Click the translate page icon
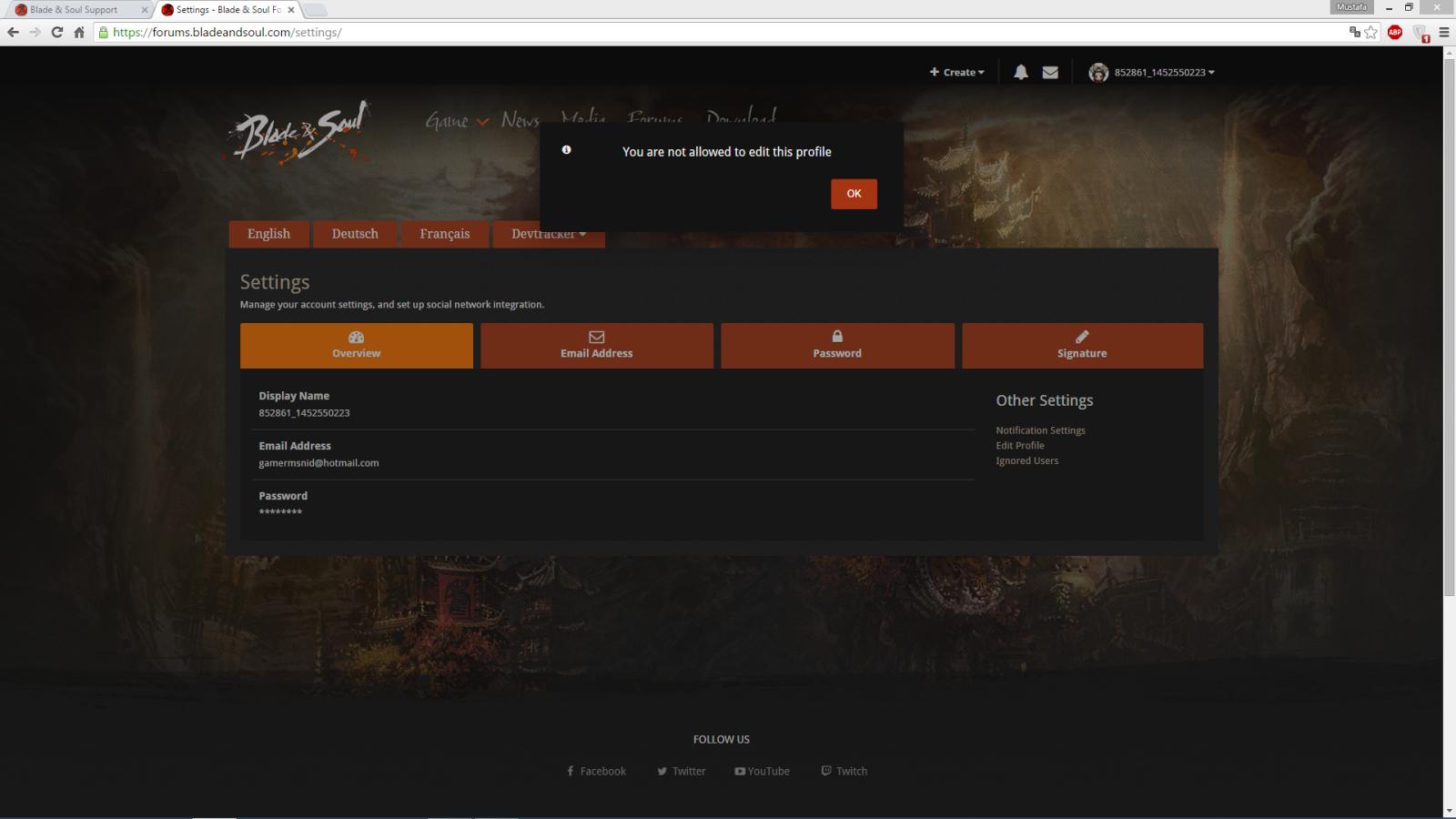The width and height of the screenshot is (1456, 819). point(1355,32)
